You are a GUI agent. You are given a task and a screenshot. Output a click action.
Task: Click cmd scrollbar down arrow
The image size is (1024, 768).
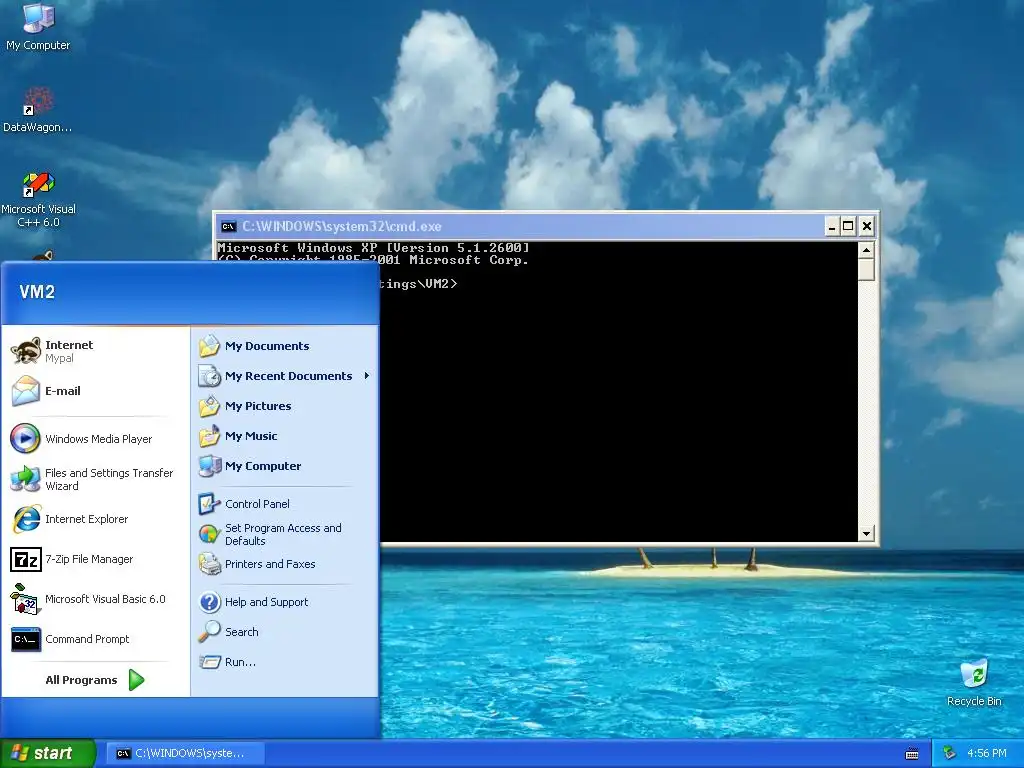(866, 534)
